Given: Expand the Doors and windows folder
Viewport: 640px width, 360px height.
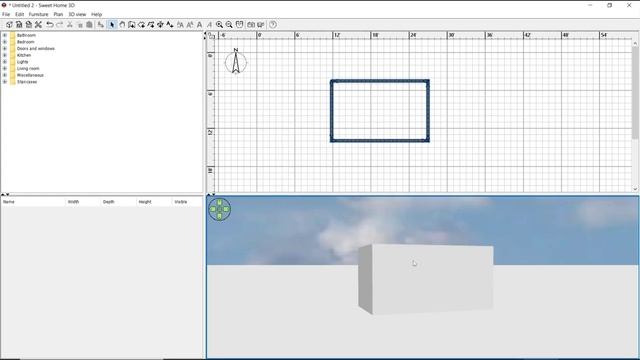Looking at the screenshot, I should coord(4,49).
